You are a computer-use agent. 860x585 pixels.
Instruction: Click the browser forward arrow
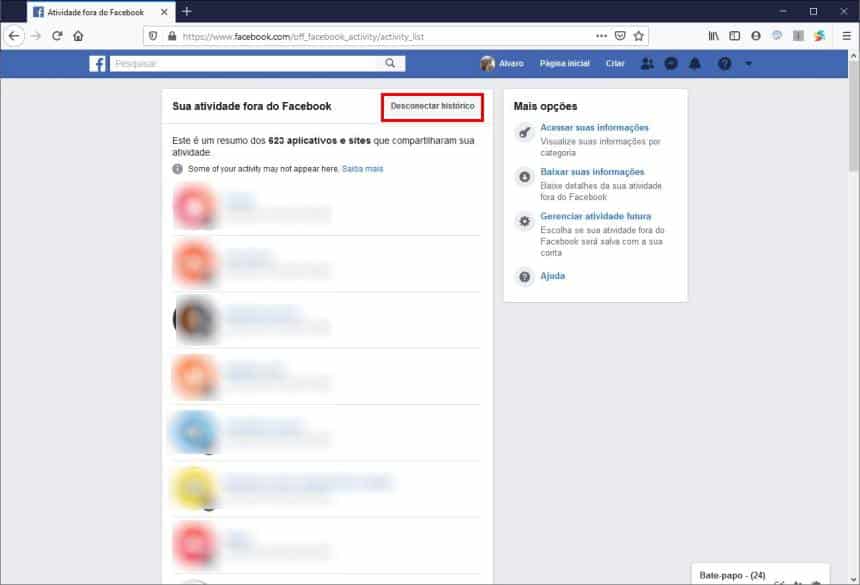(x=36, y=36)
